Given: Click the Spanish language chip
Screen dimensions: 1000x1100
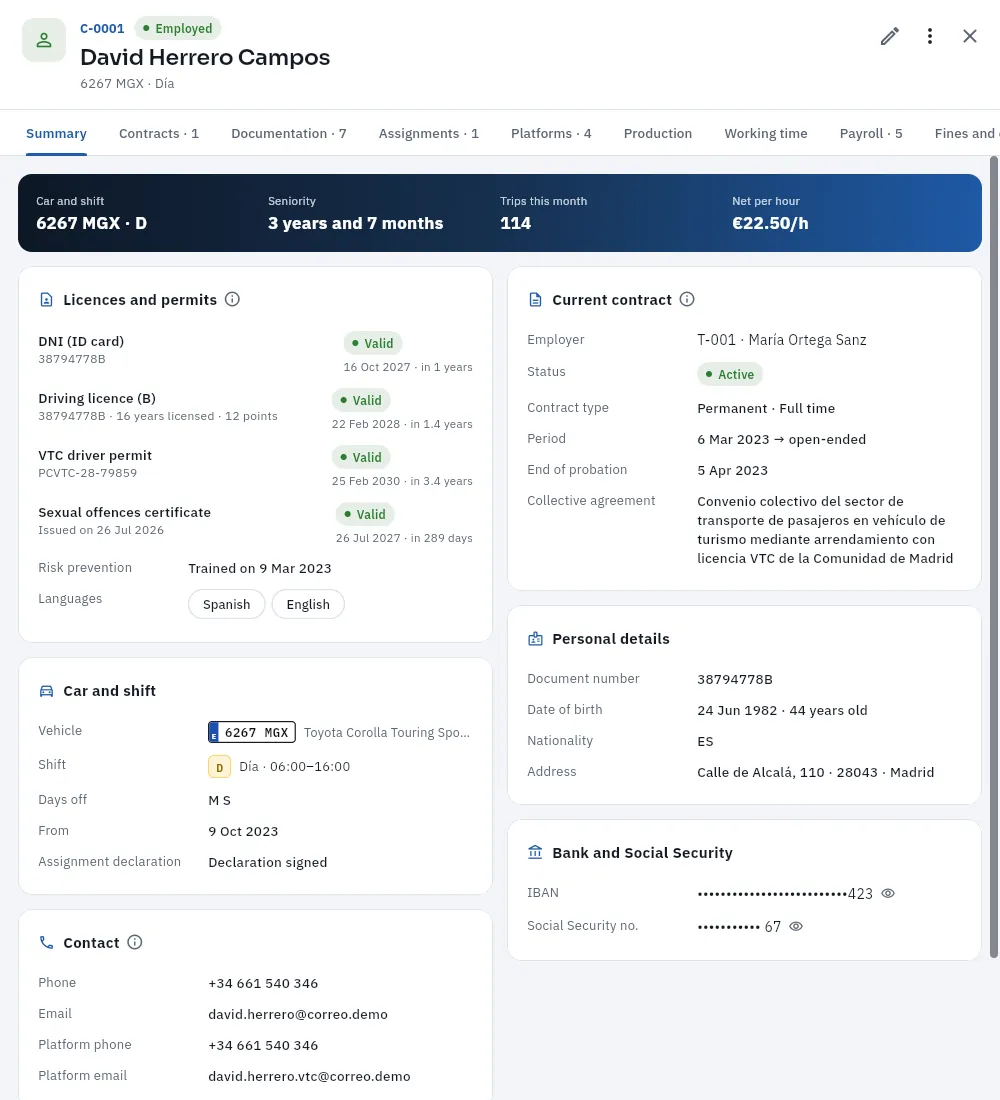Looking at the screenshot, I should [x=227, y=605].
